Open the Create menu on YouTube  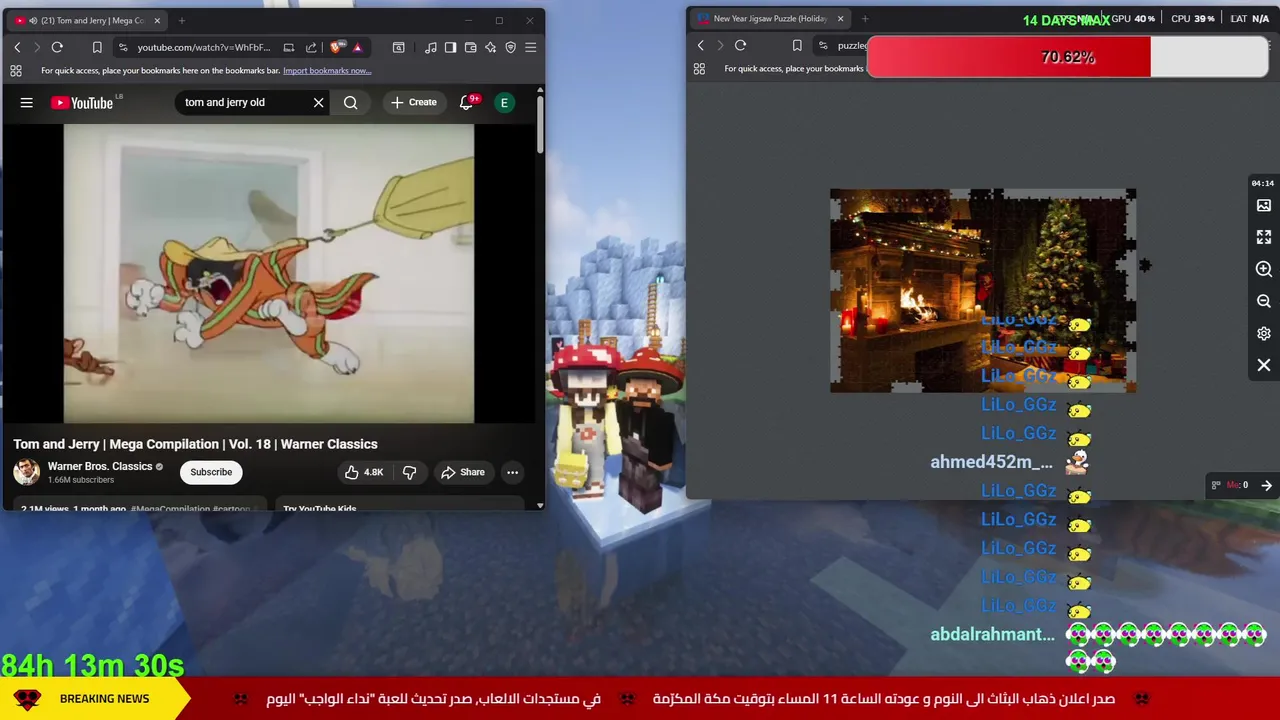click(x=413, y=102)
